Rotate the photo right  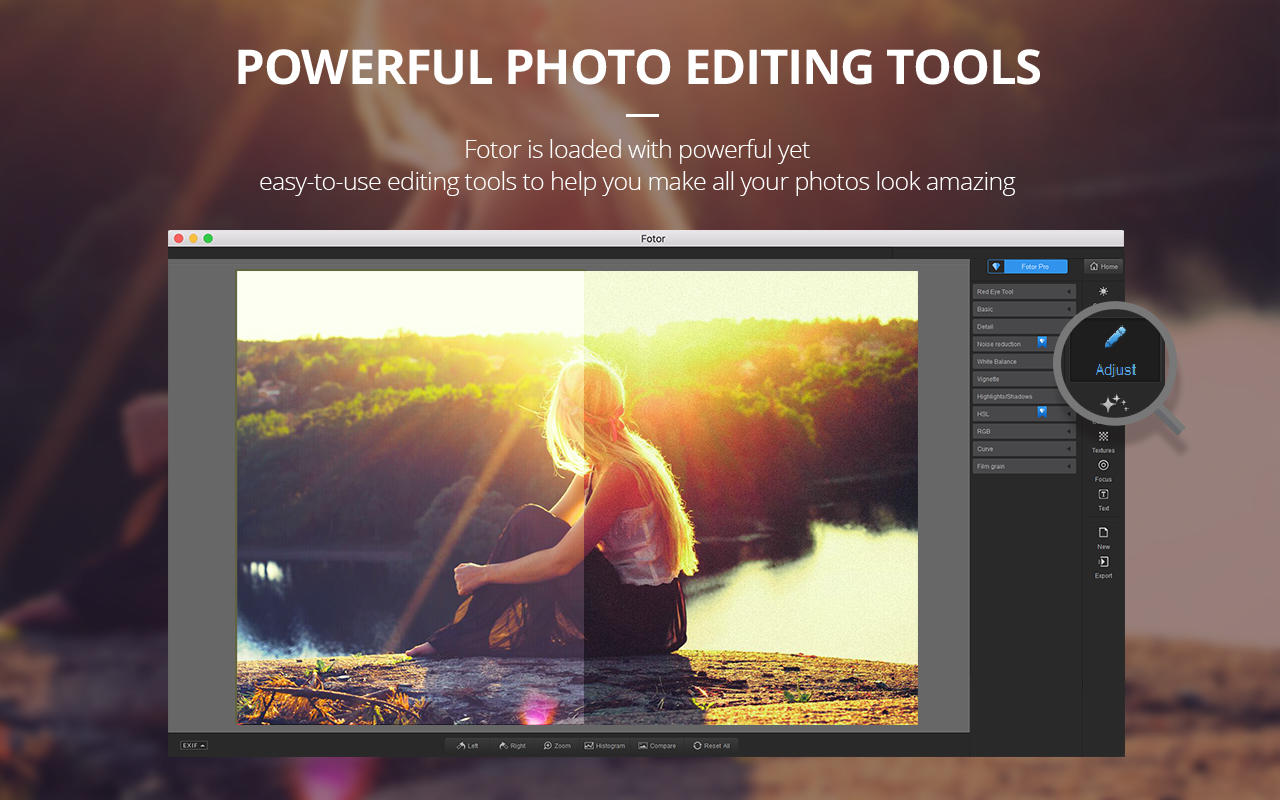tap(512, 745)
